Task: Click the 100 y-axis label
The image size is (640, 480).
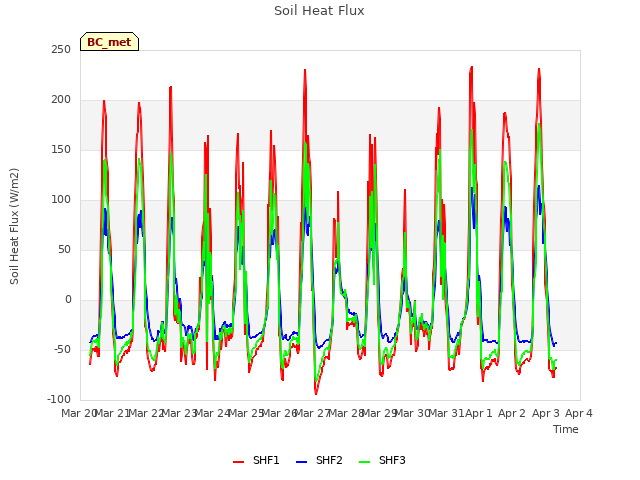Action: coord(61,200)
